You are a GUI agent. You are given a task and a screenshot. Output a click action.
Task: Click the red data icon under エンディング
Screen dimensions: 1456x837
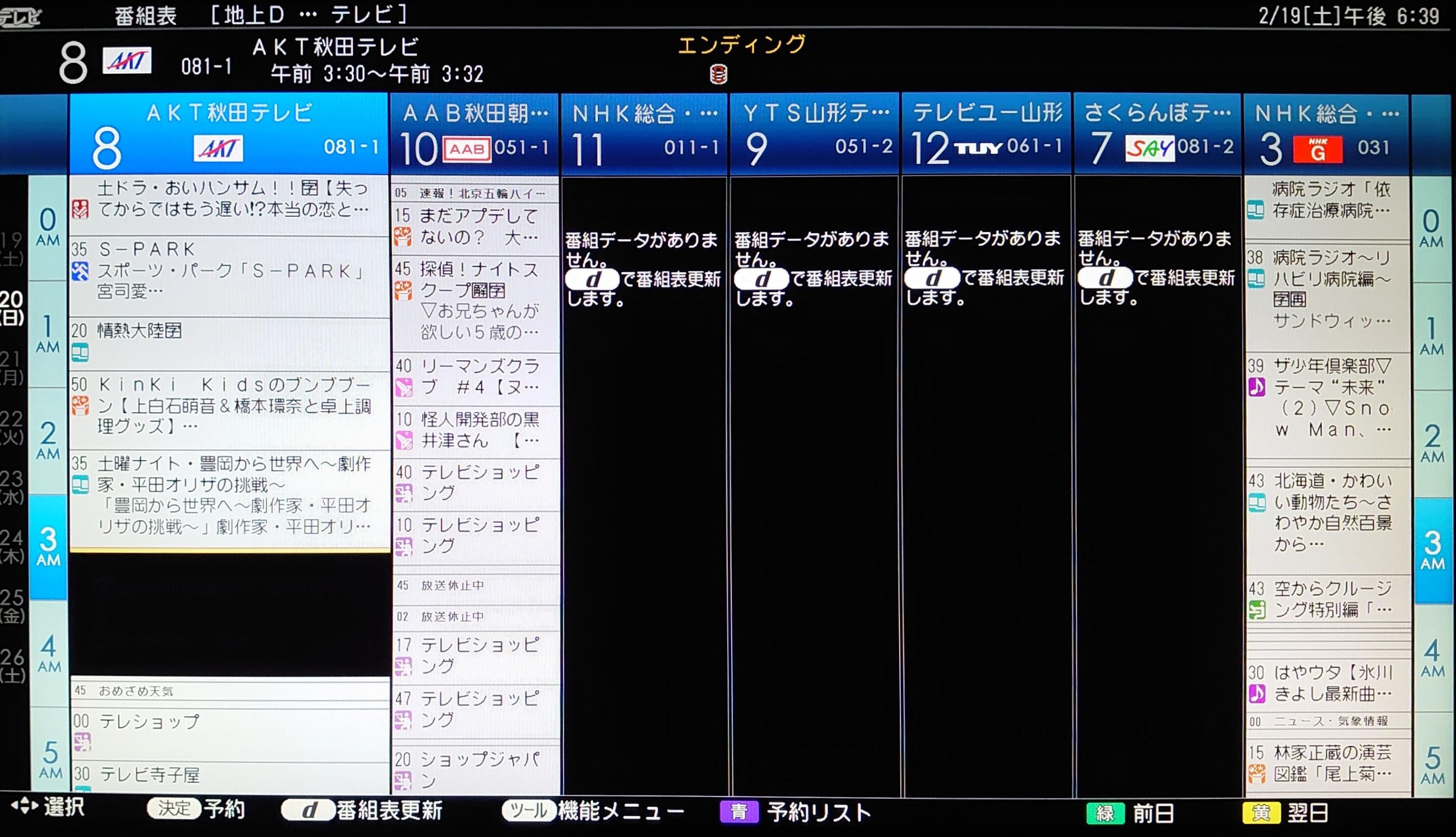(x=718, y=74)
